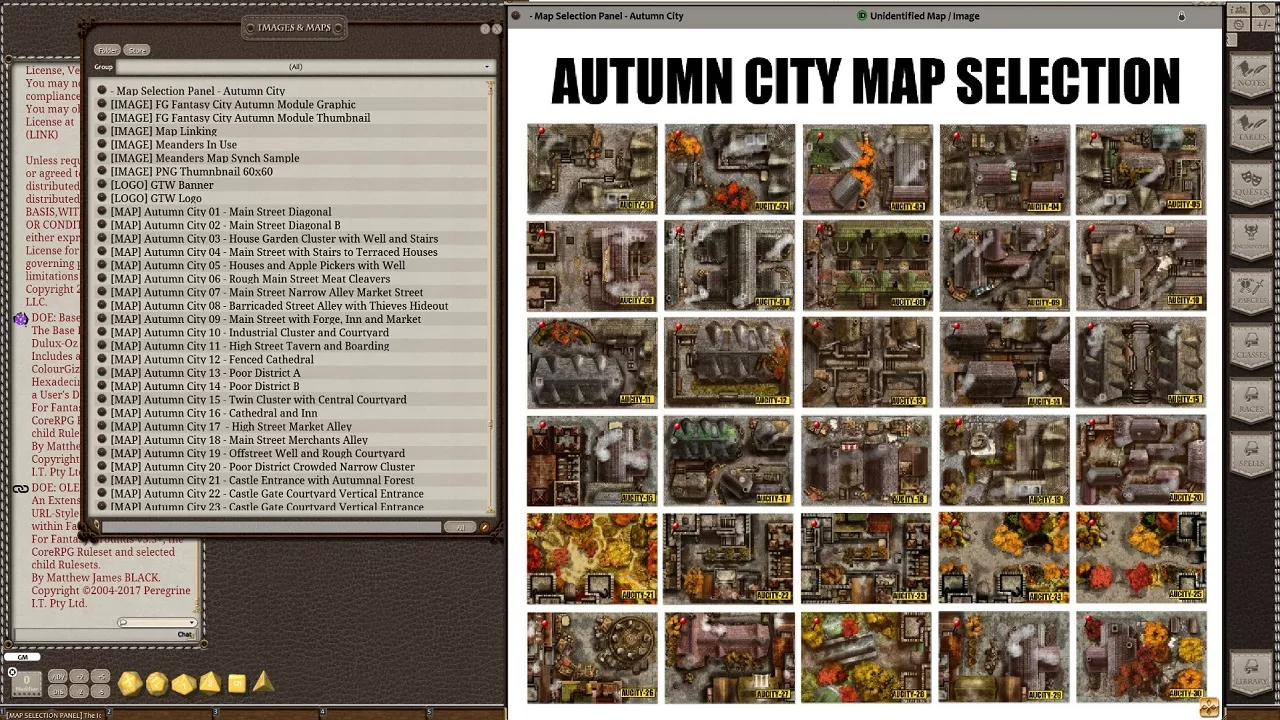Click the Folder button in Images & Maps
This screenshot has height=720, width=1280.
(107, 50)
